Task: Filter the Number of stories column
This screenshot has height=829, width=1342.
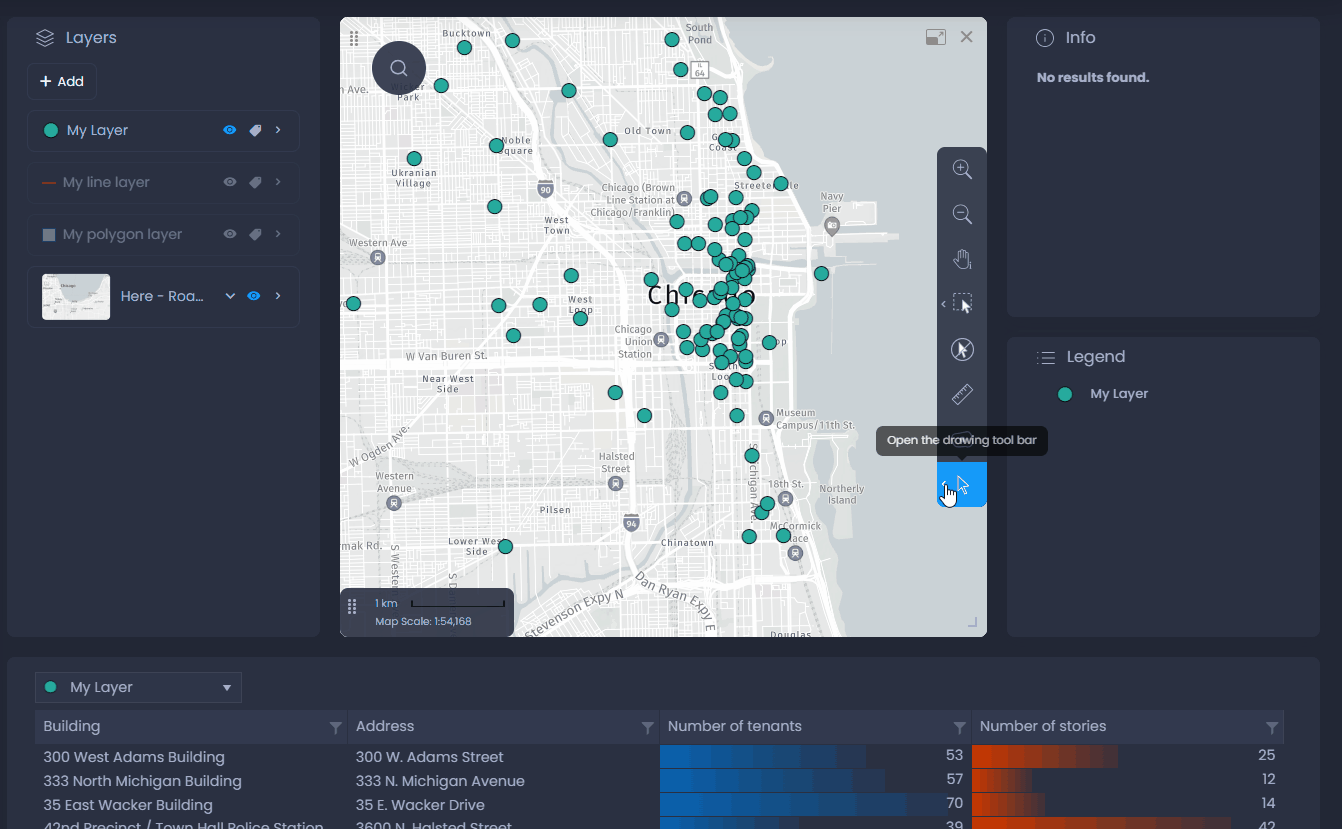Action: 1271,728
